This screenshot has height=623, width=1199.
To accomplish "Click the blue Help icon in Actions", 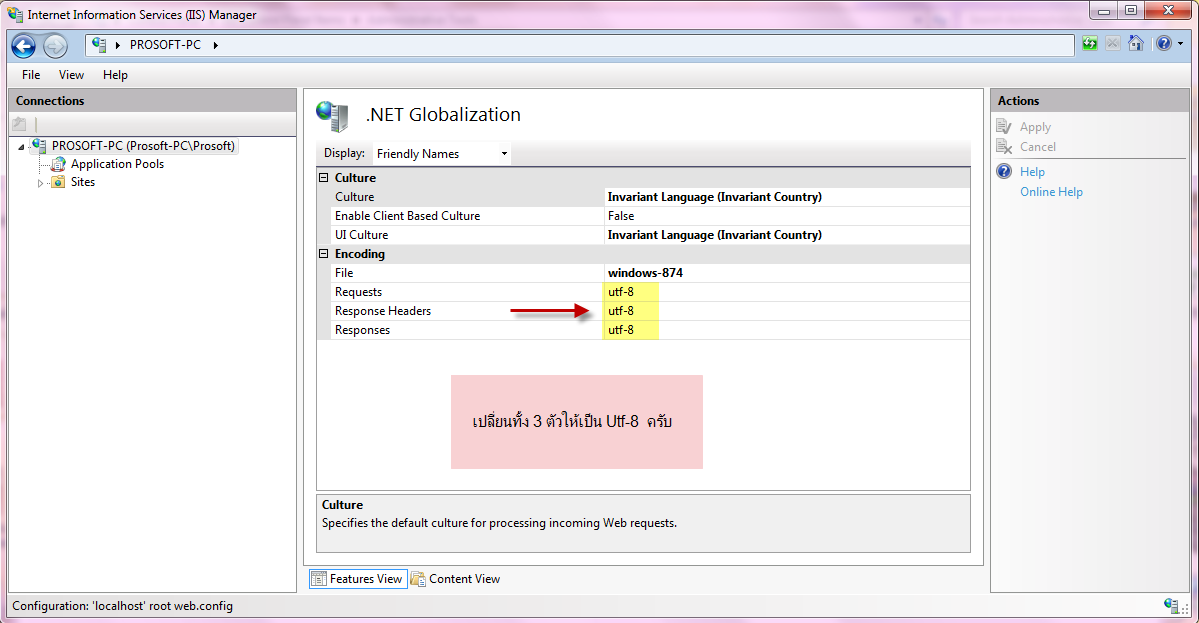I will coord(1004,171).
